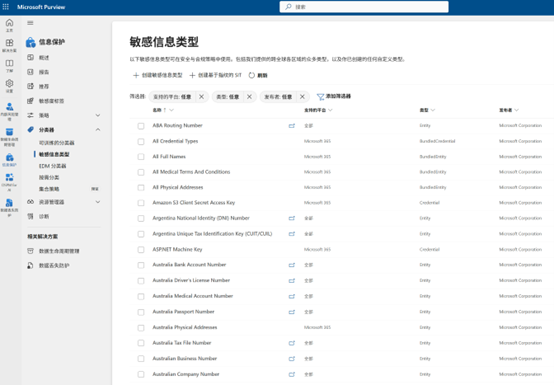This screenshot has width=554, height=385.
Task: Open 可训练的分类器 nav item
Action: pyautogui.click(x=57, y=143)
